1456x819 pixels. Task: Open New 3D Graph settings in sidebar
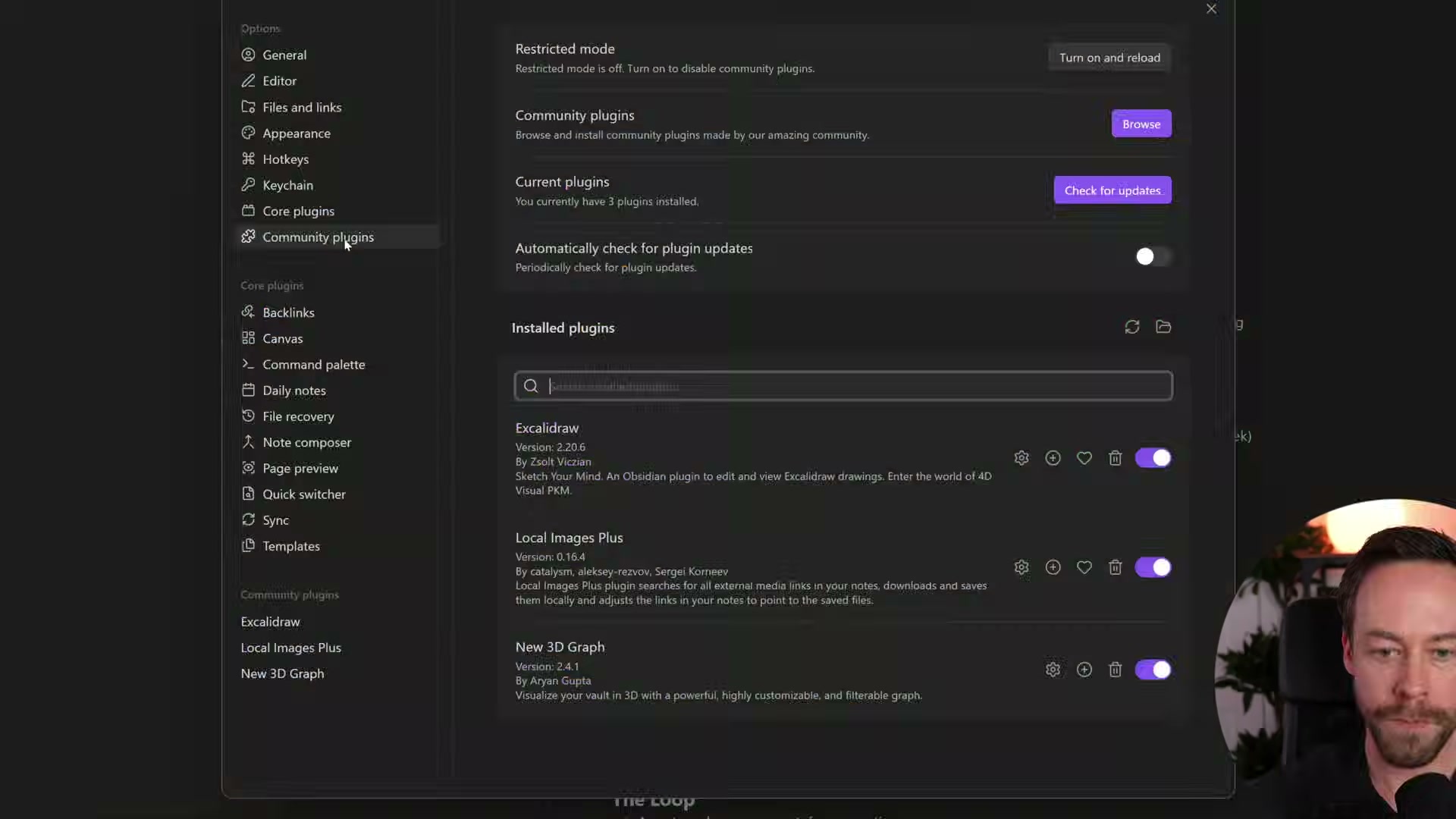coord(337,673)
